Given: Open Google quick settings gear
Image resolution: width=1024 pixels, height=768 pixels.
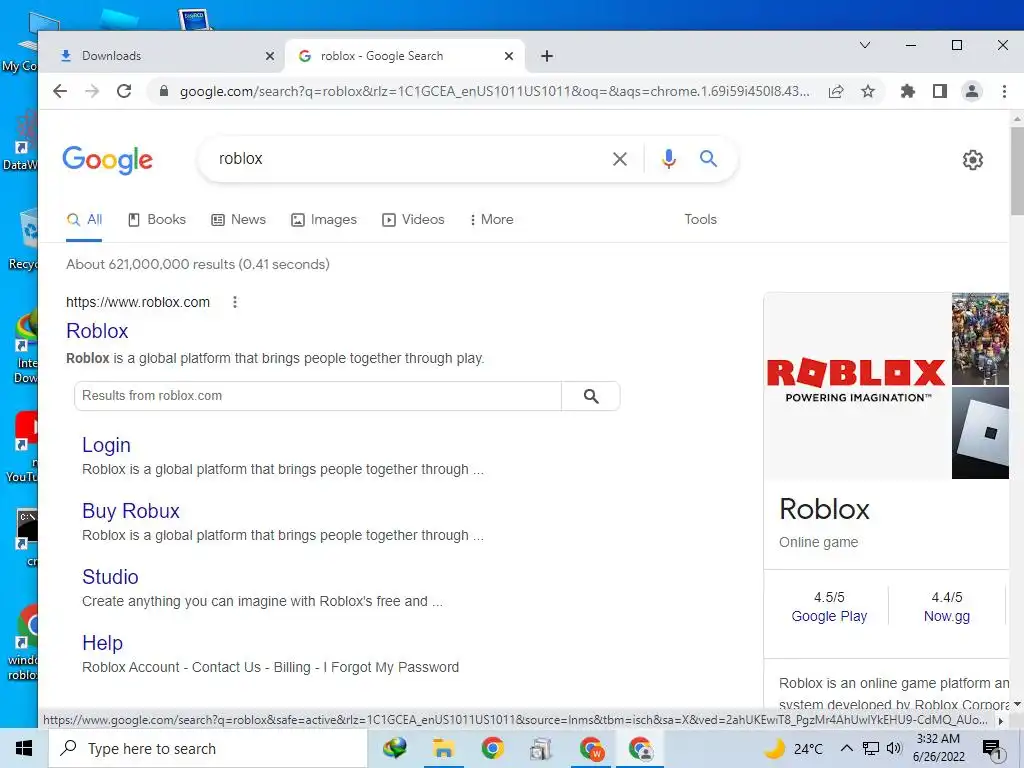Looking at the screenshot, I should [x=972, y=160].
